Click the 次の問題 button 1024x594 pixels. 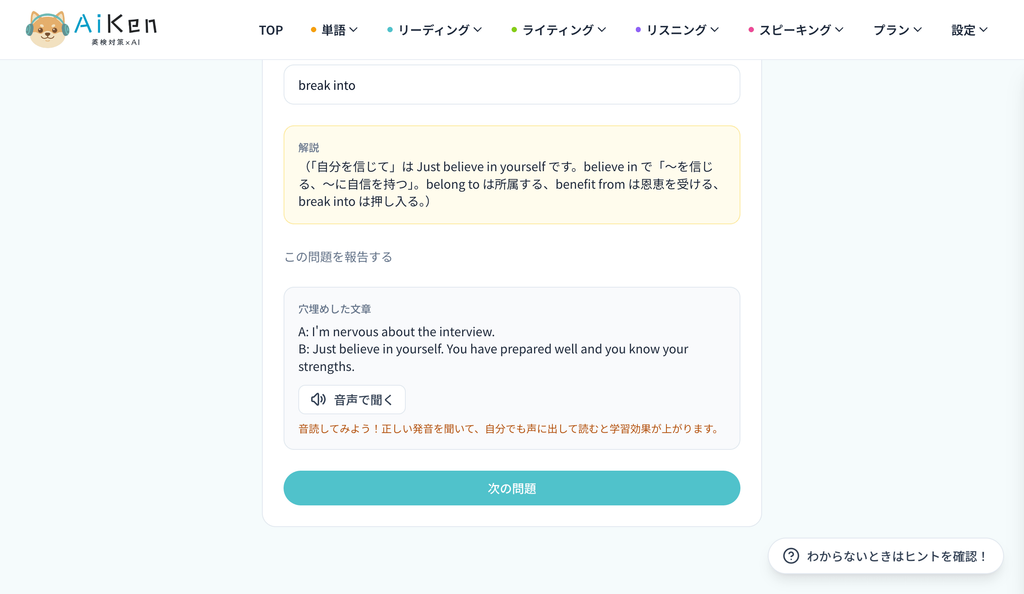[511, 488]
